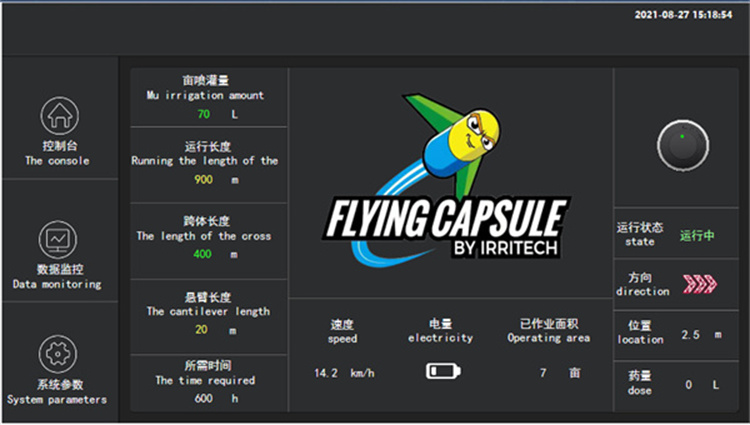Click the console home icon
The height and width of the screenshot is (425, 750).
(56, 117)
